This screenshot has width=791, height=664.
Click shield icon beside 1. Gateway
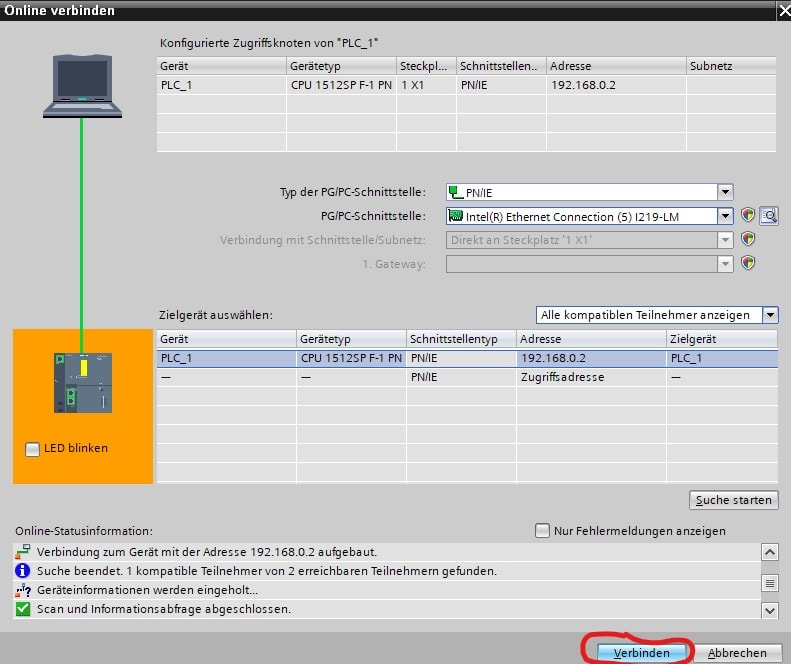coord(747,263)
